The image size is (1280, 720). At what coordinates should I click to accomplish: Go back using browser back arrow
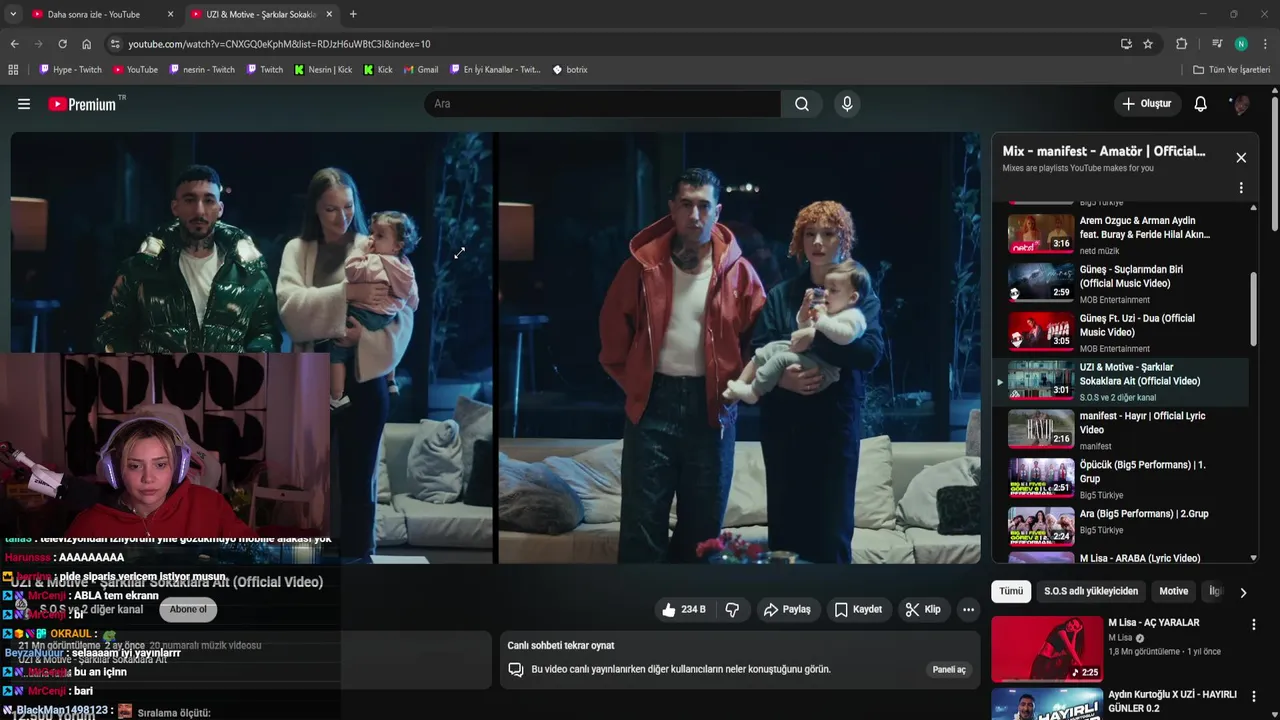(14, 44)
